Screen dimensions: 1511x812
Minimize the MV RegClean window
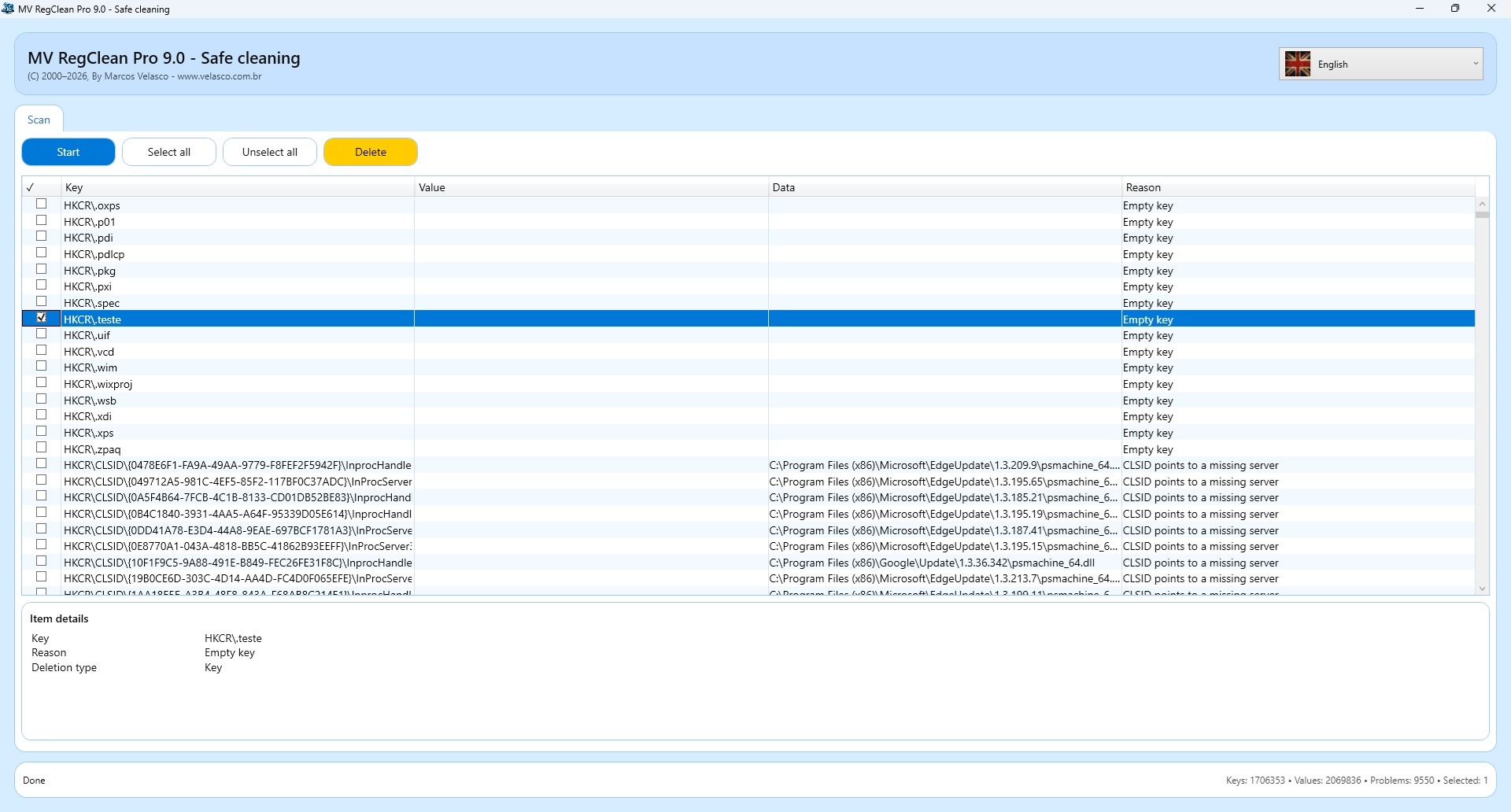[1420, 9]
